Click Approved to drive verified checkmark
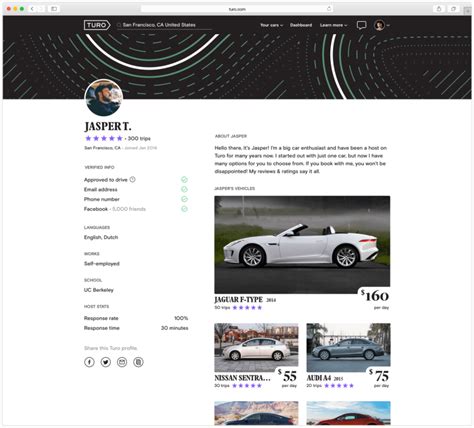474x428 pixels. [184, 180]
